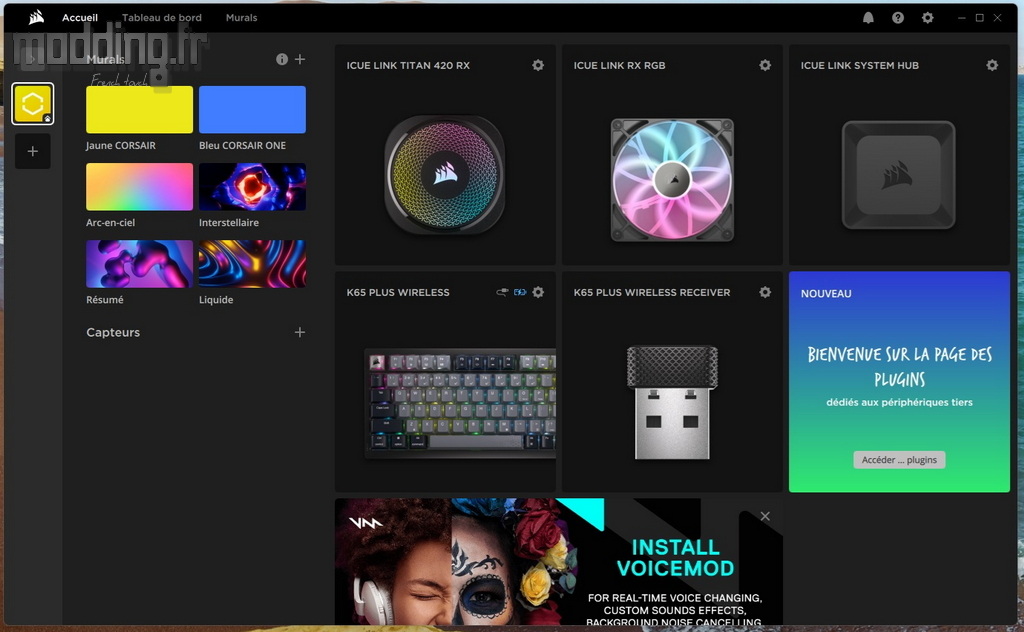Image resolution: width=1024 pixels, height=632 pixels.
Task: Open settings gear for K65 PLUS WIRELESS keyboard
Action: pos(537,292)
